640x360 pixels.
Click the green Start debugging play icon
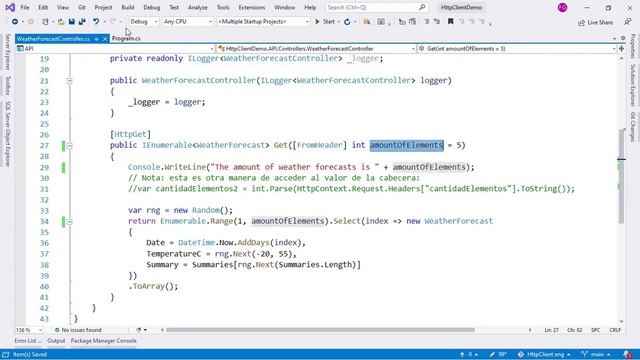click(317, 22)
